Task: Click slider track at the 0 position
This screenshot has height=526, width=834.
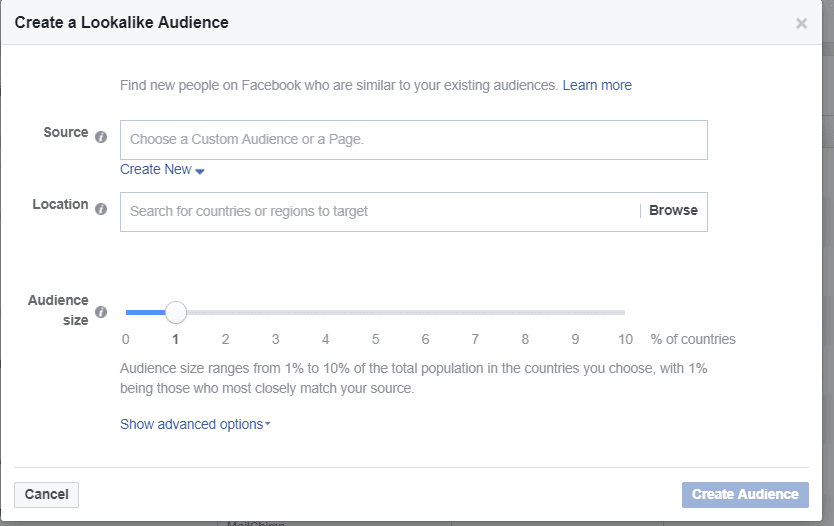Action: 127,313
